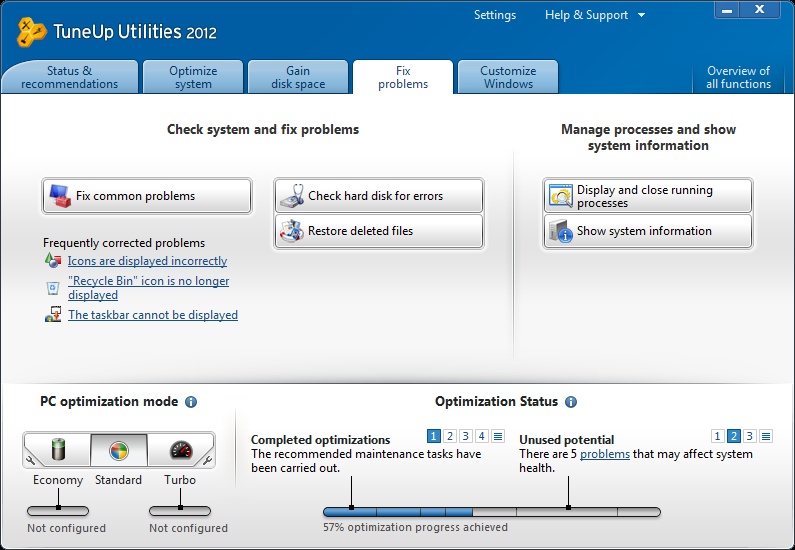Click Show system information button
The width and height of the screenshot is (795, 550).
[648, 231]
